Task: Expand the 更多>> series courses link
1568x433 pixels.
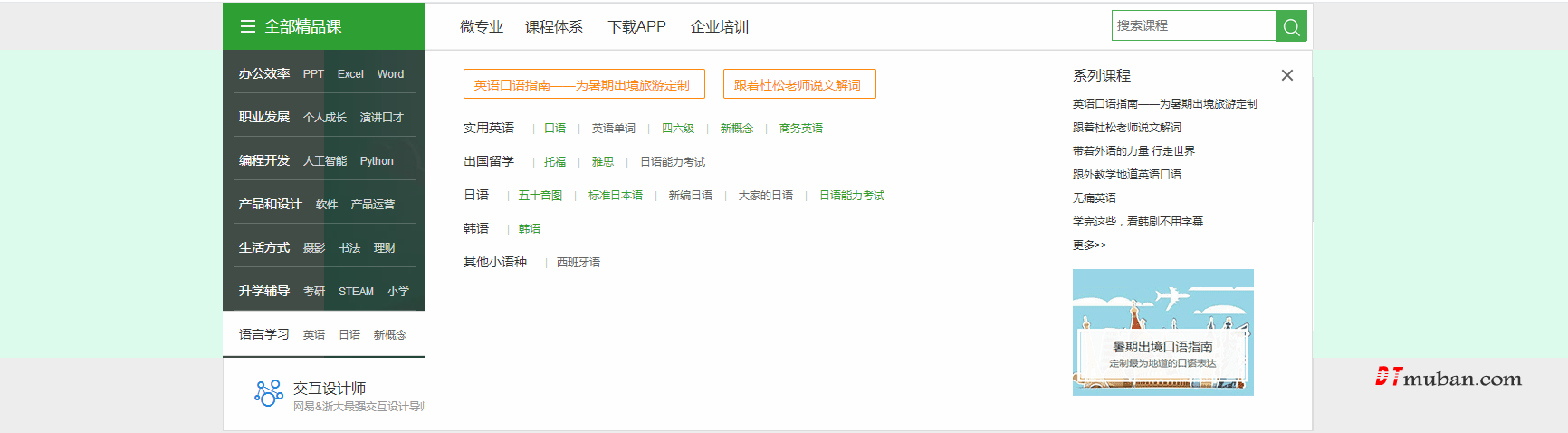Action: [1089, 245]
